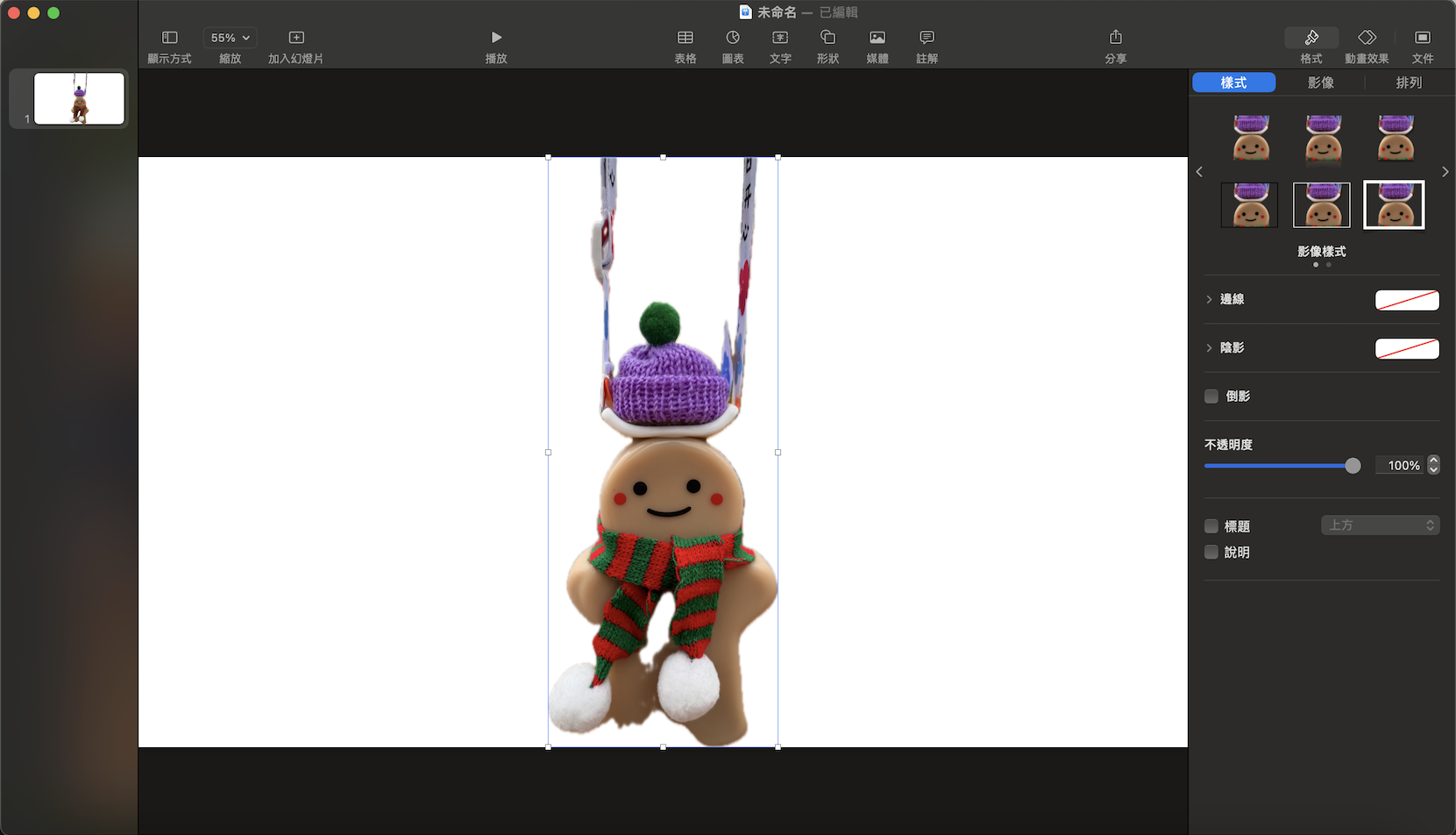Screen dimensions: 1456x835
Task: Switch to the 排列 arrange tab
Action: pos(1408,82)
